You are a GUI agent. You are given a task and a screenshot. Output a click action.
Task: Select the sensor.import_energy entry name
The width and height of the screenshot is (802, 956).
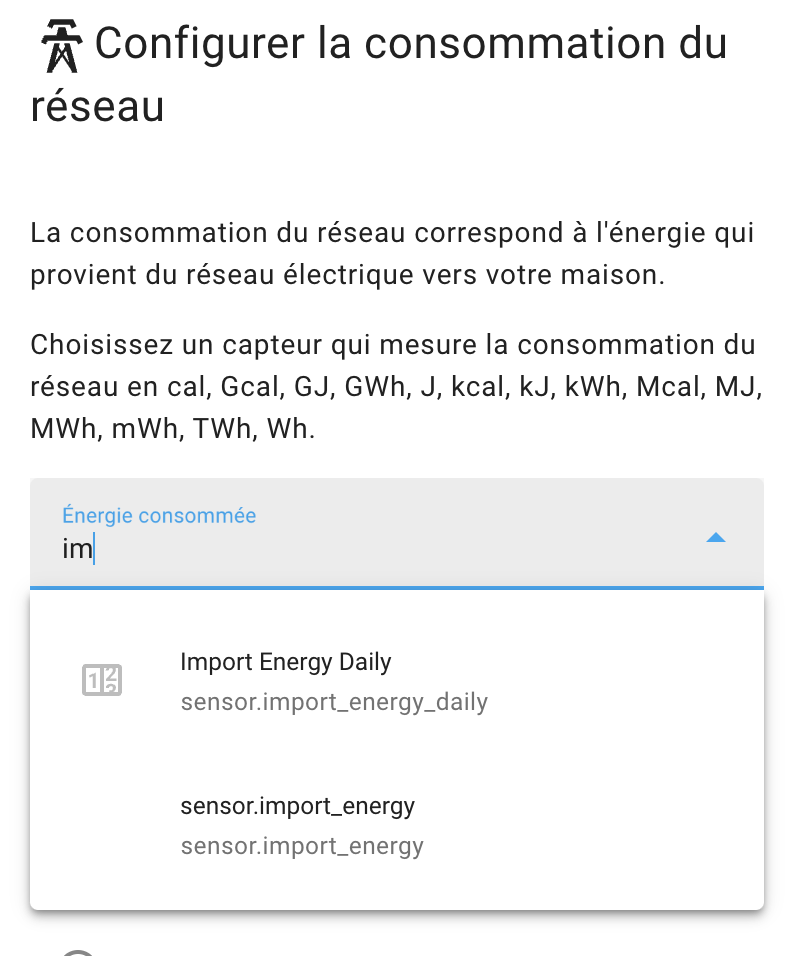[x=297, y=806]
